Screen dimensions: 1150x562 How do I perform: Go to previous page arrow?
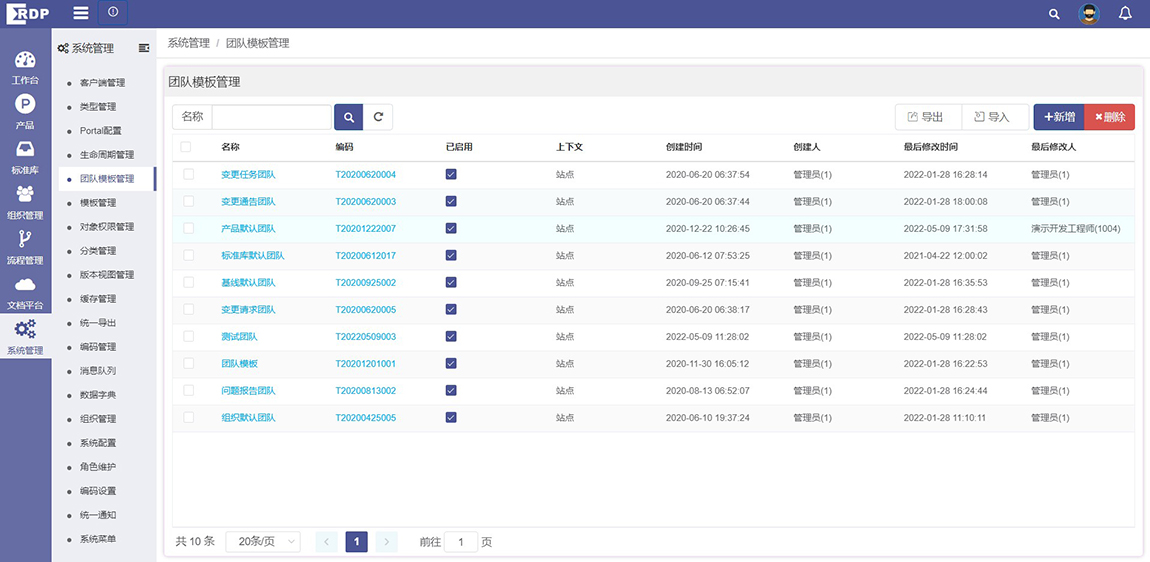326,542
